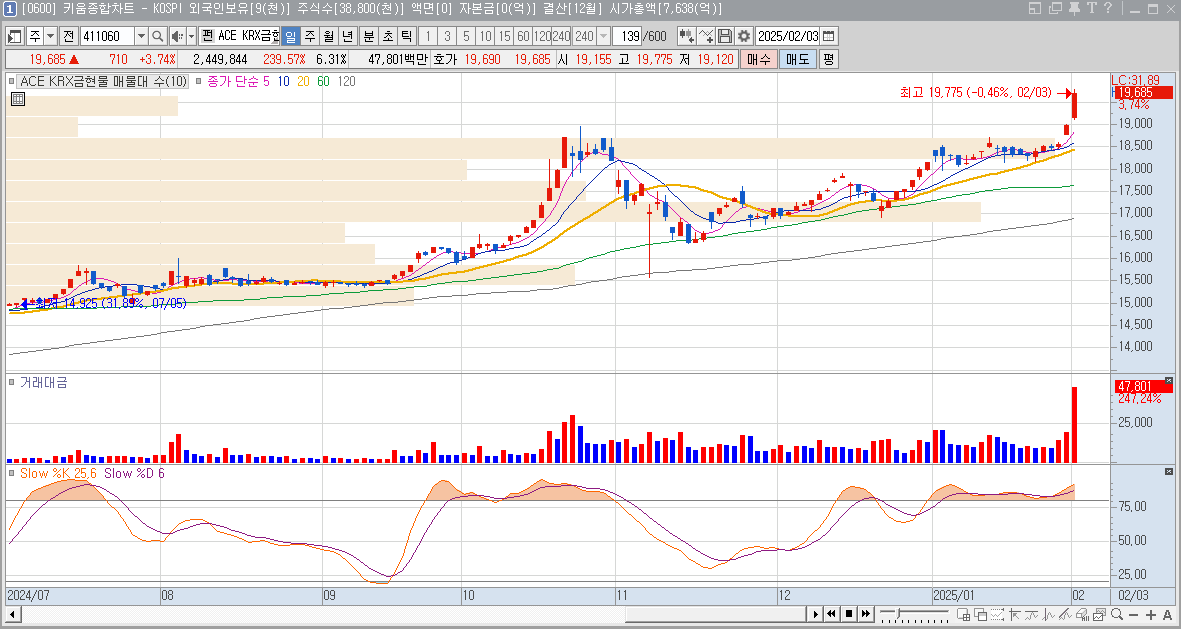Select yearly 년 chart period
This screenshot has height=629, width=1181.
point(347,36)
